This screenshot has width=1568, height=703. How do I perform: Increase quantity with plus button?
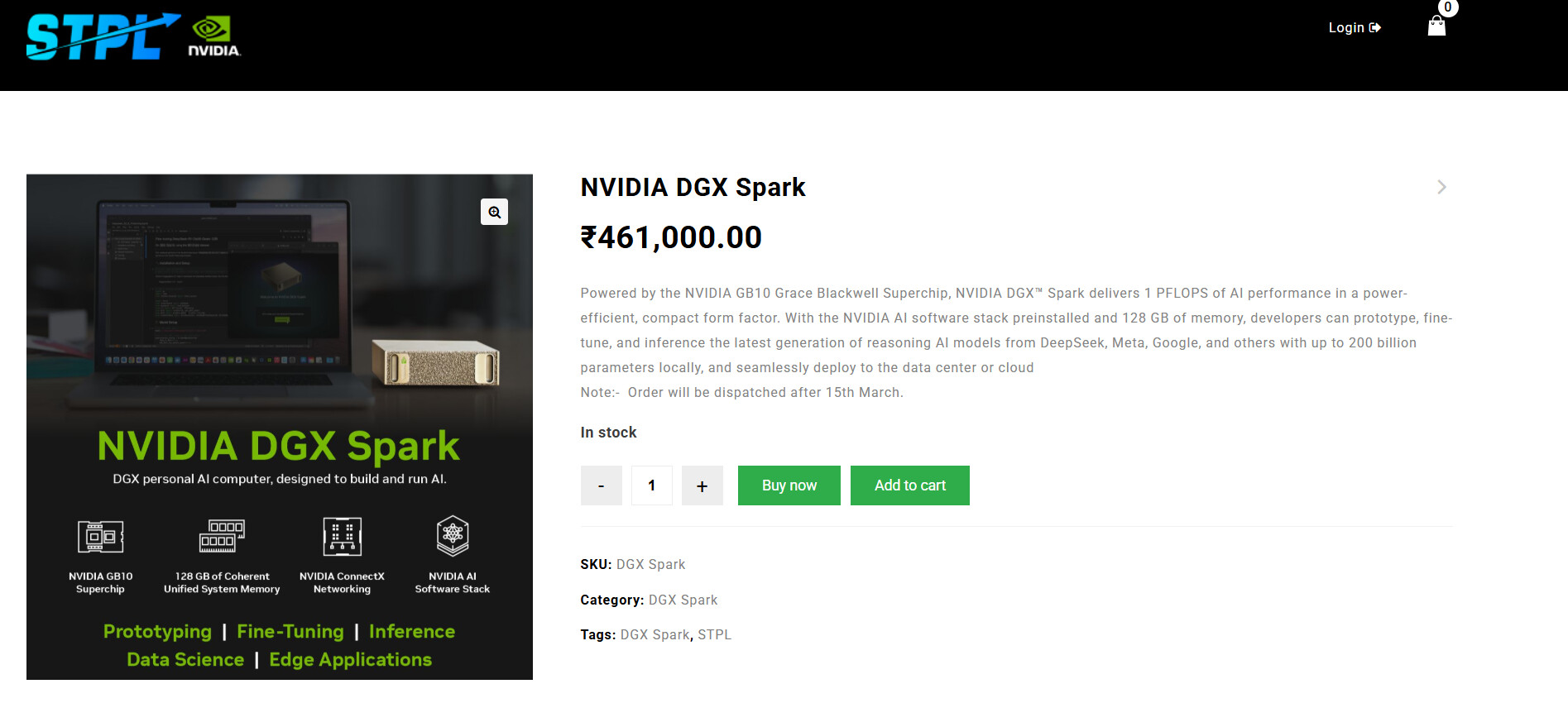pos(702,485)
